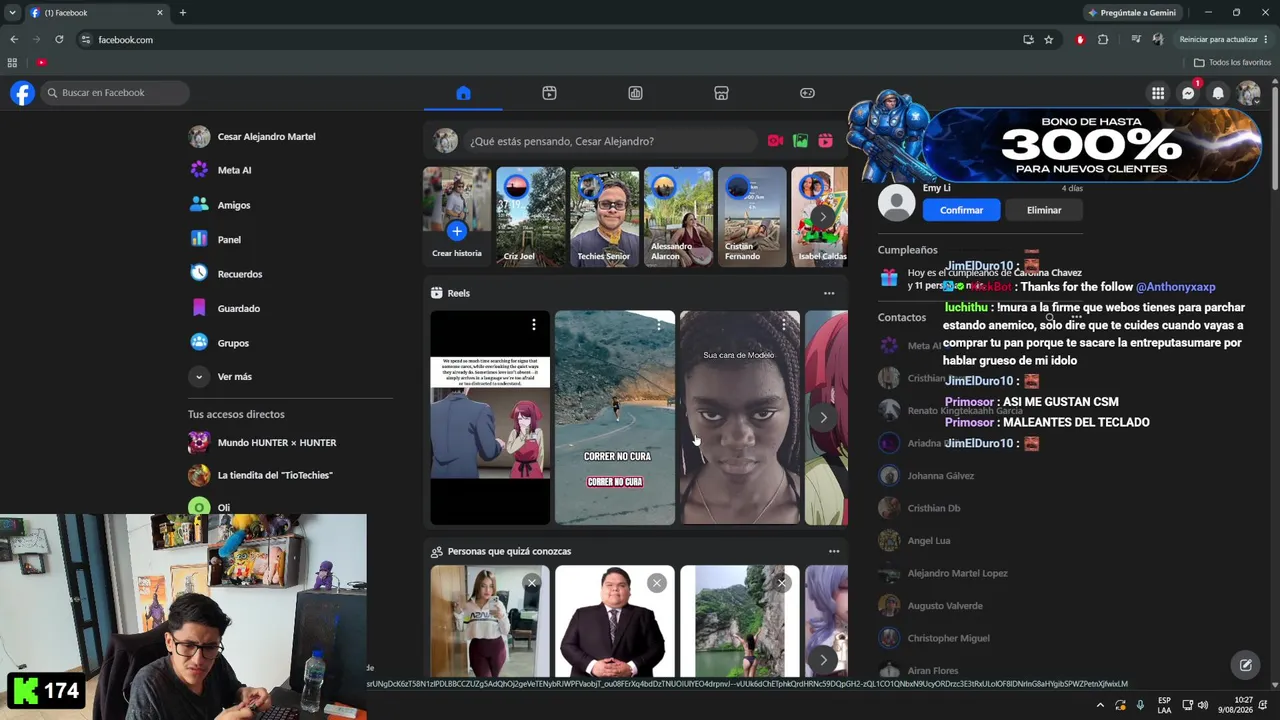
Task: Click the Buscar en Facebook search field
Action: [x=115, y=93]
